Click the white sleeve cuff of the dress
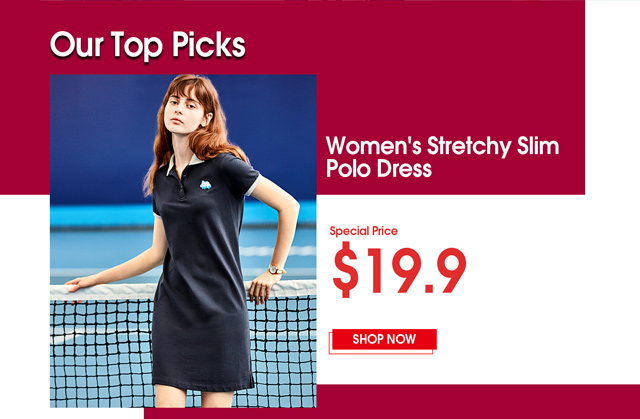640x419 pixels. pyautogui.click(x=253, y=186)
